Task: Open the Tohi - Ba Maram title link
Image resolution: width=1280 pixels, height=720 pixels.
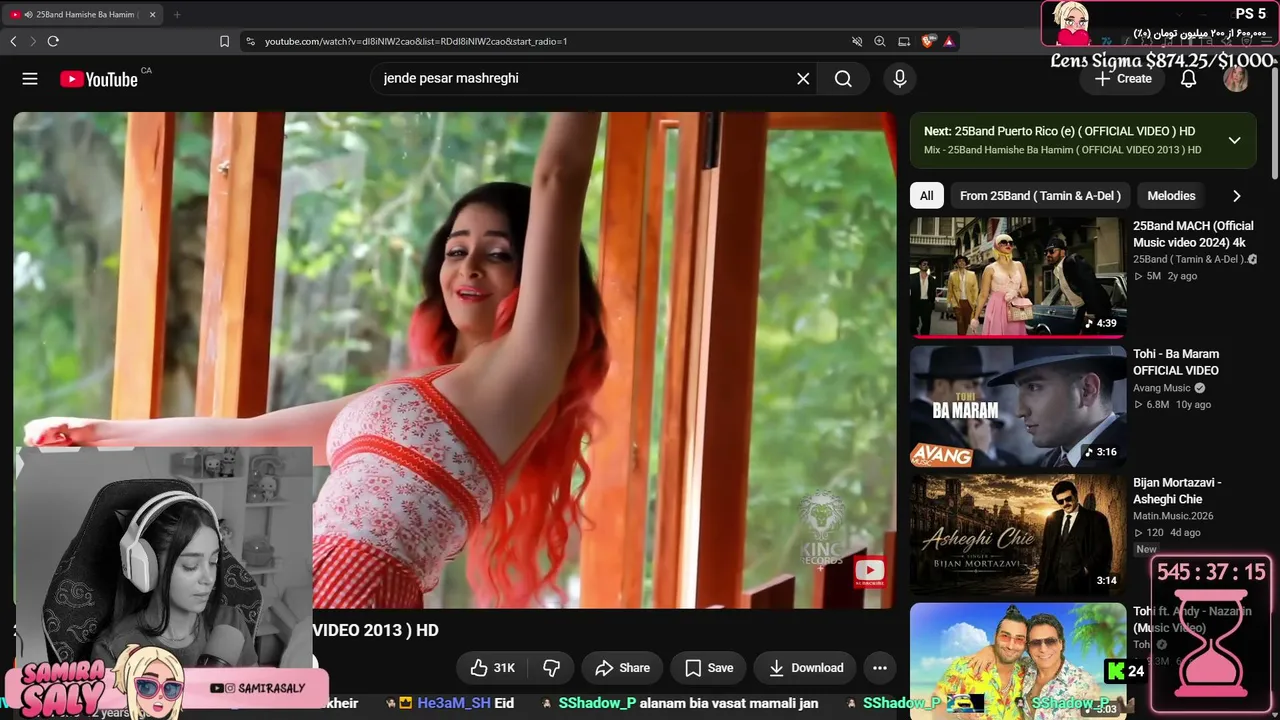Action: (1176, 362)
